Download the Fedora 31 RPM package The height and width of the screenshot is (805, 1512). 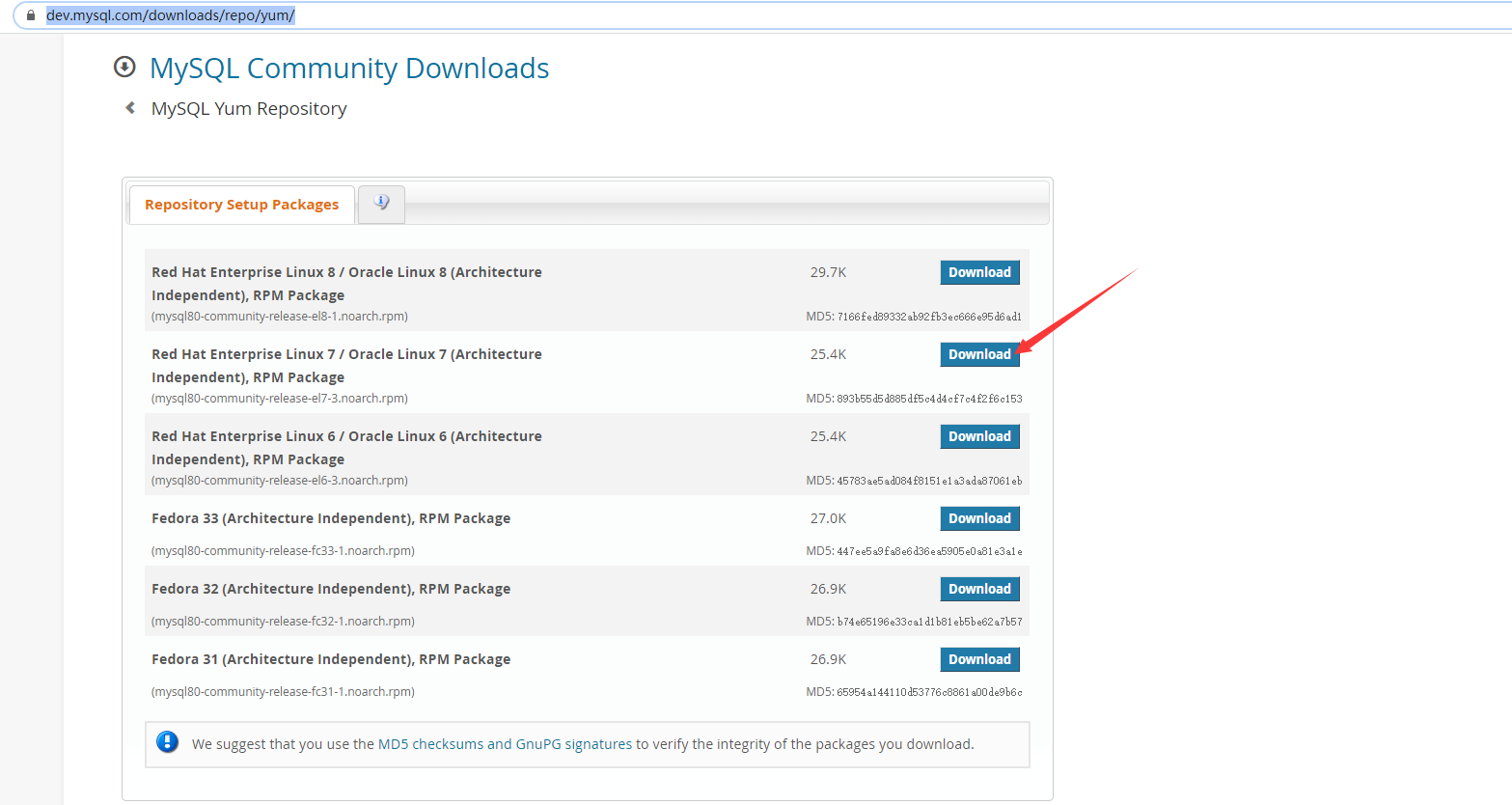(979, 659)
